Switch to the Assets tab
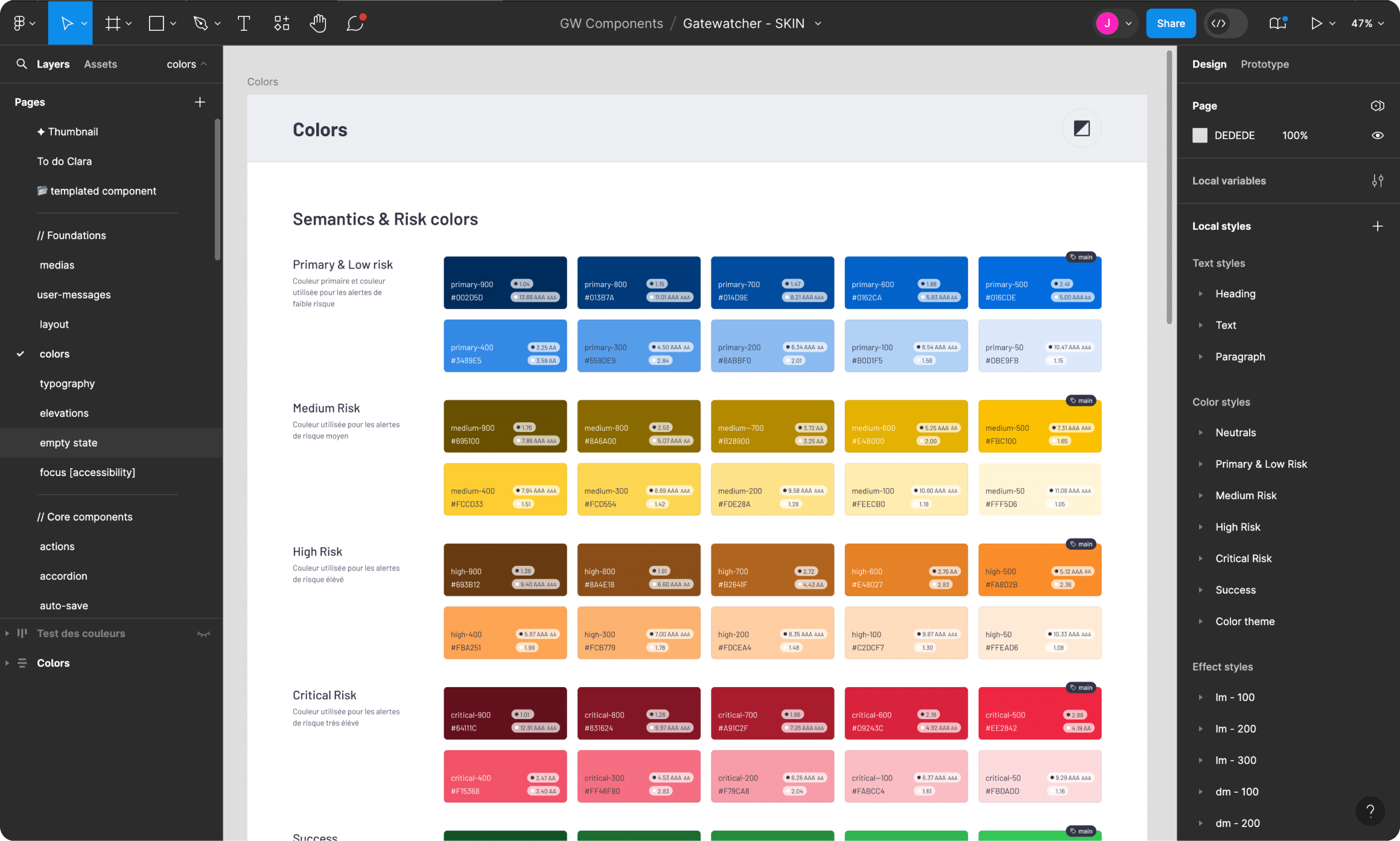The image size is (1400, 841). 100,64
